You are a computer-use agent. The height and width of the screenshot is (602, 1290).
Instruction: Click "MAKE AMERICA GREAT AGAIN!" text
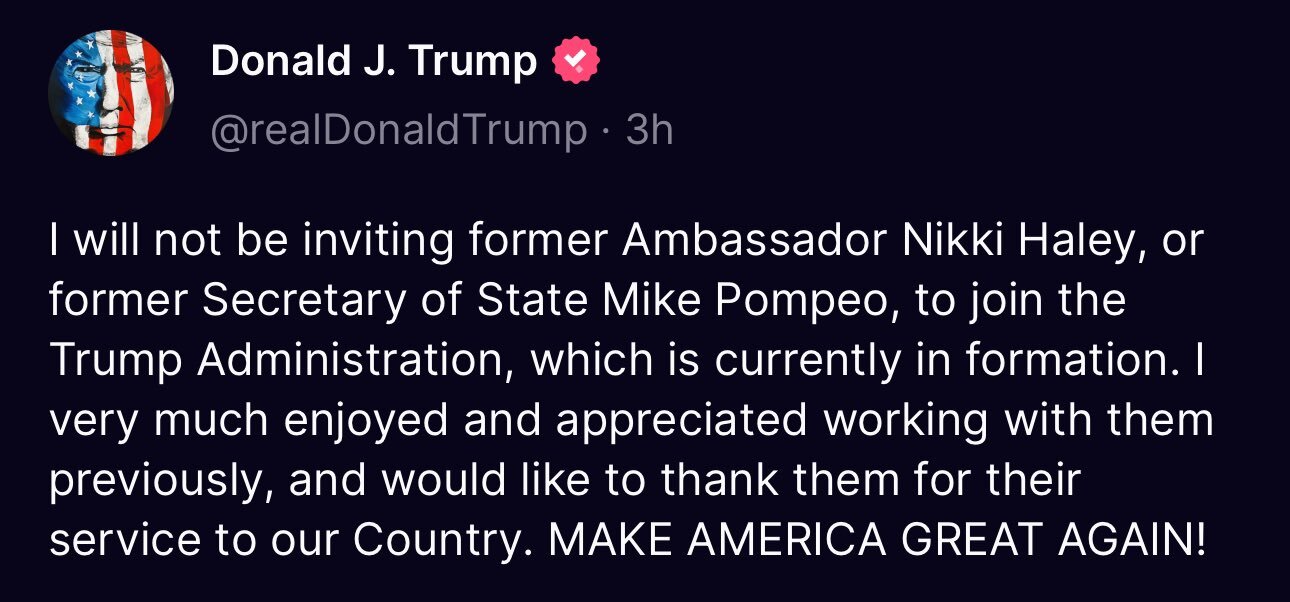coord(878,541)
